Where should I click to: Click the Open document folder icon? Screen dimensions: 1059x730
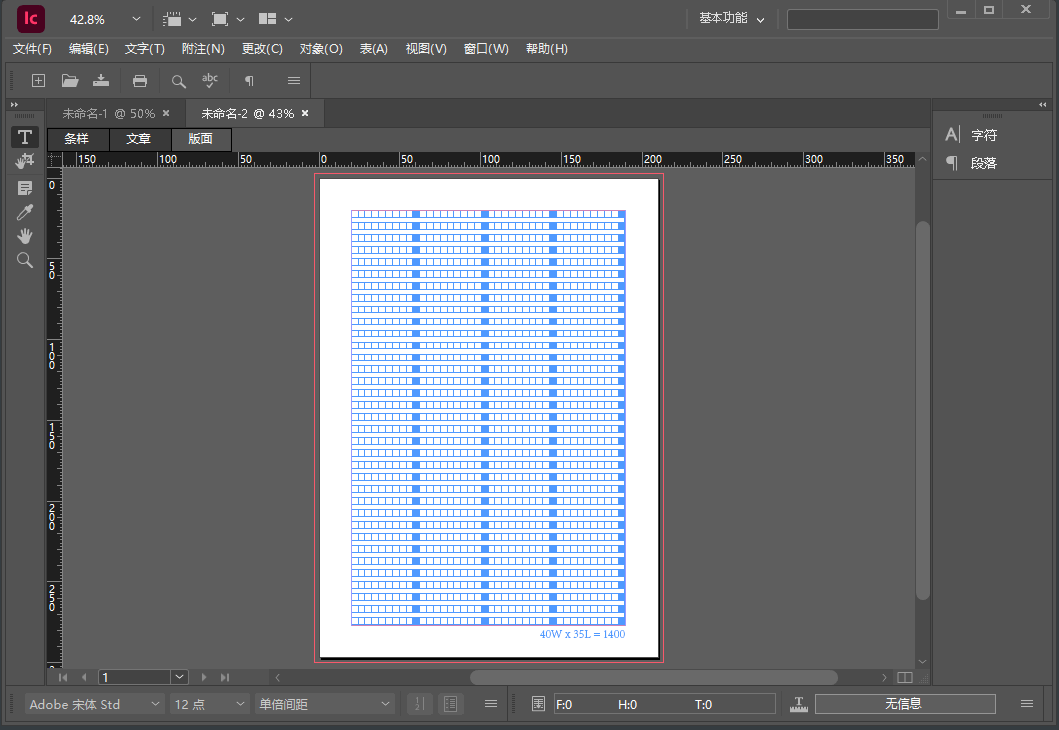[69, 81]
